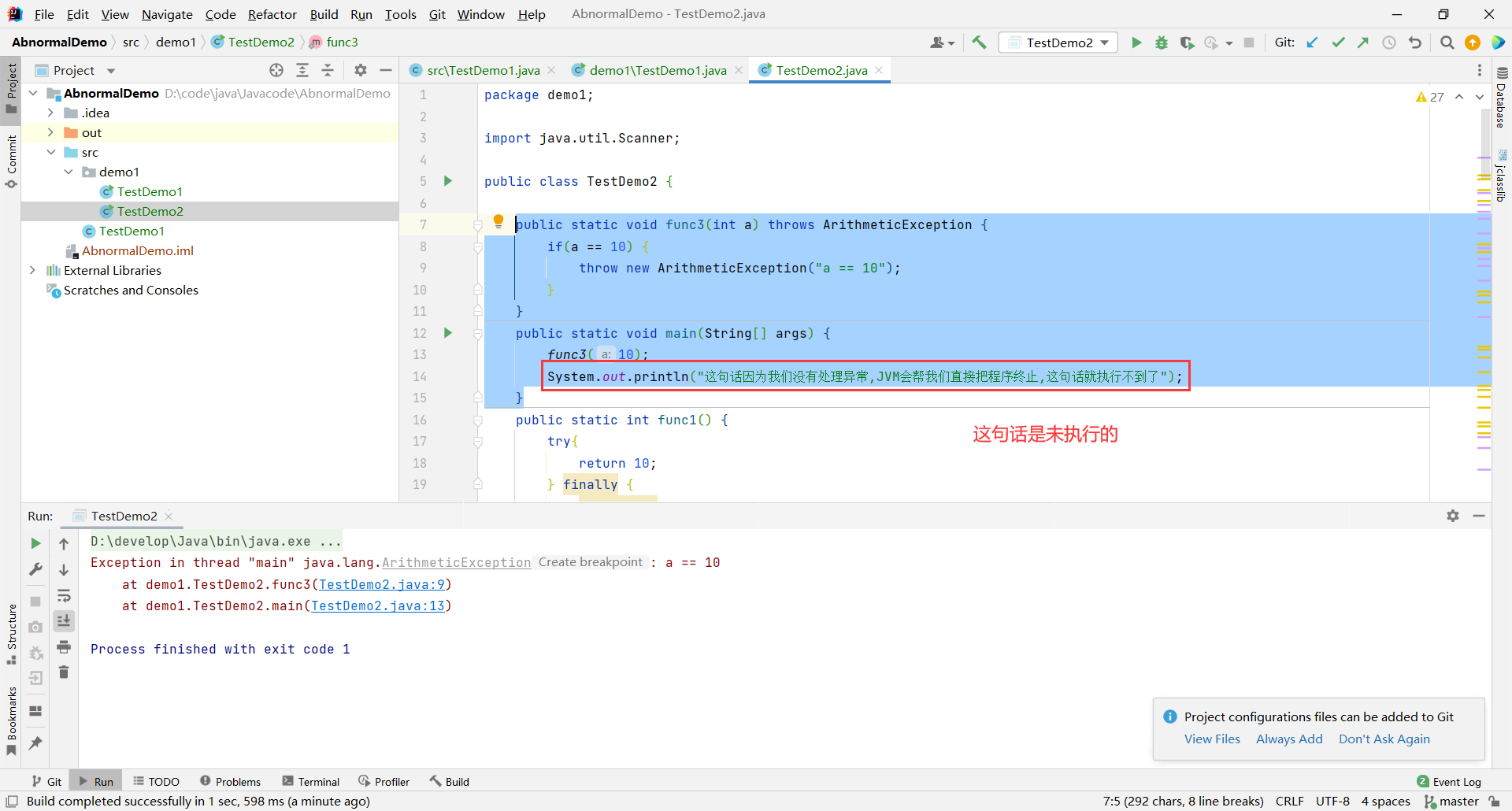
Task: Show the intention lightbulb on line 7
Action: (498, 222)
